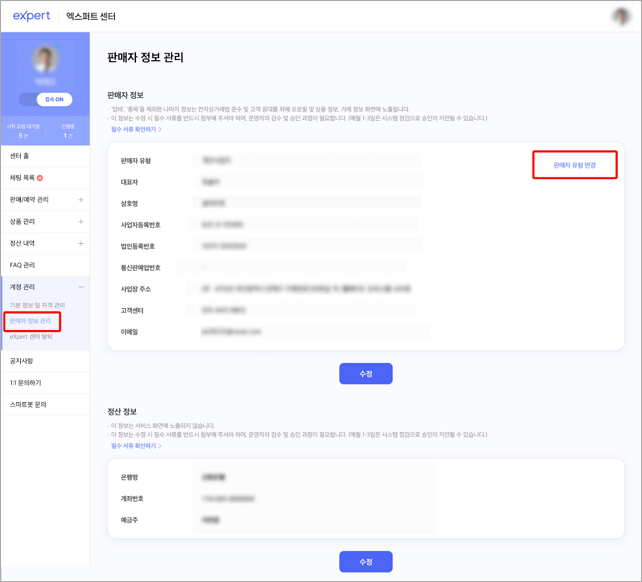The image size is (642, 582).
Task: Expand the 판매/예약 관리 plus icon
Action: tap(81, 200)
